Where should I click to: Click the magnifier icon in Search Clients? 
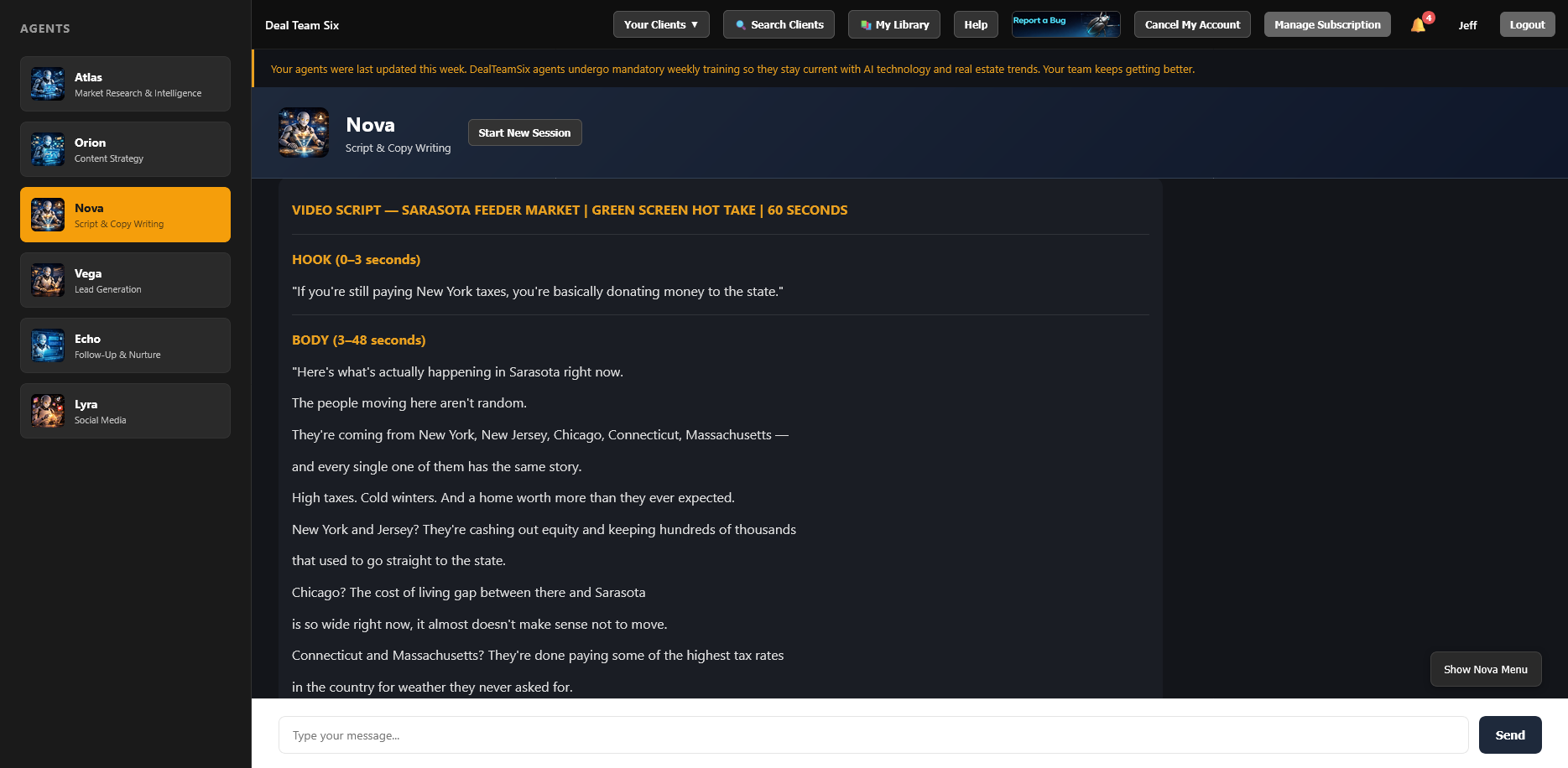click(741, 25)
